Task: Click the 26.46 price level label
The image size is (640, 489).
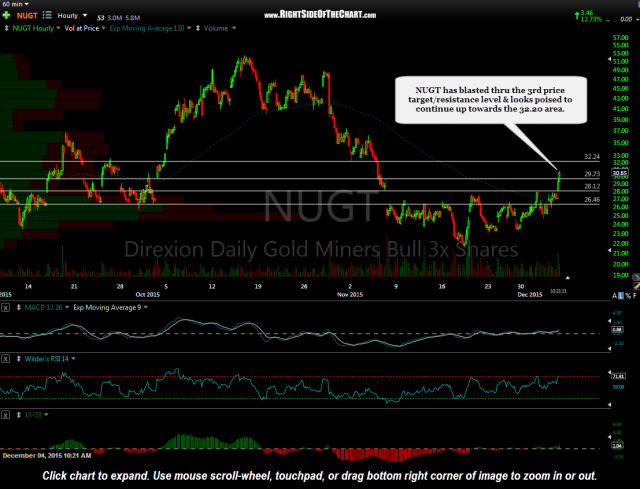Action: pos(592,200)
